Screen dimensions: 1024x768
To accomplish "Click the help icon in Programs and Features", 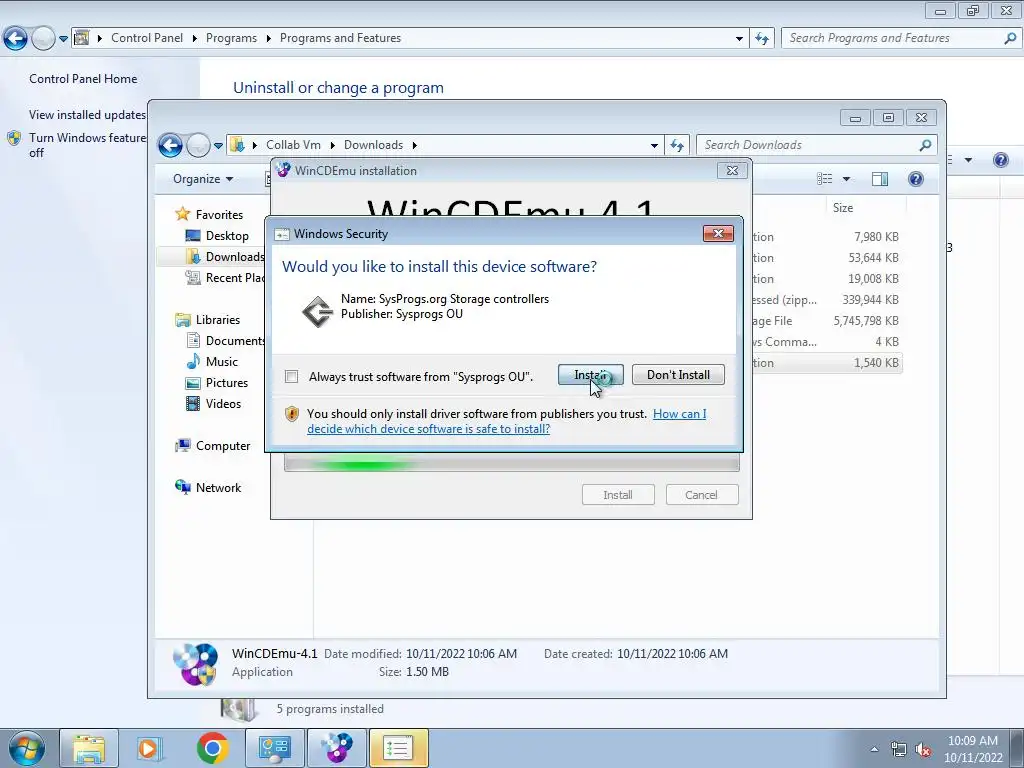I will point(1000,160).
